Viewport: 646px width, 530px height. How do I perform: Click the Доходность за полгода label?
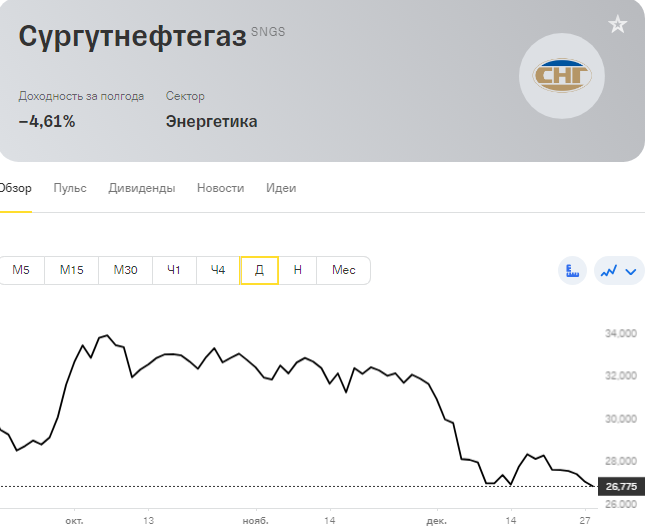pyautogui.click(x=81, y=96)
